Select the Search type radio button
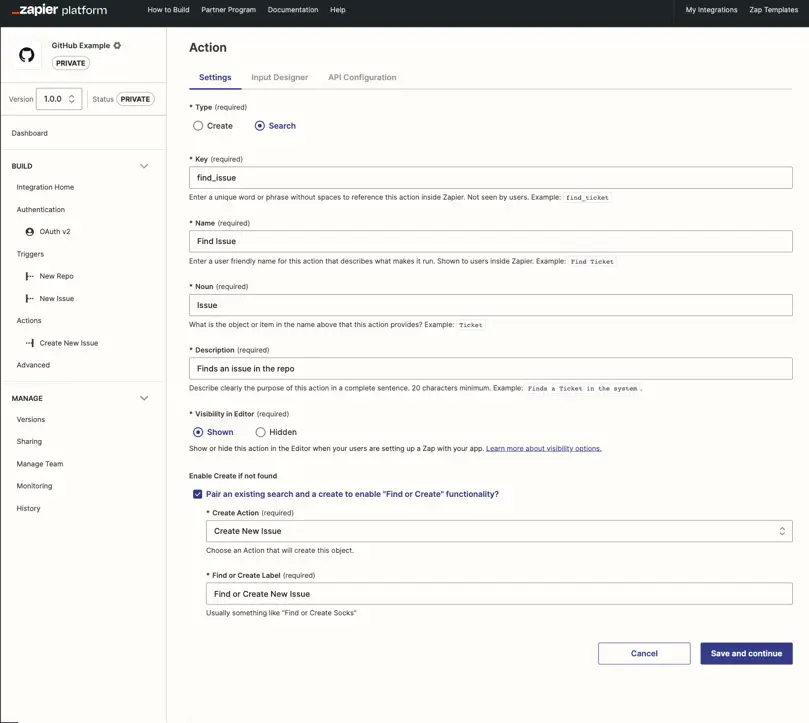 (x=260, y=126)
